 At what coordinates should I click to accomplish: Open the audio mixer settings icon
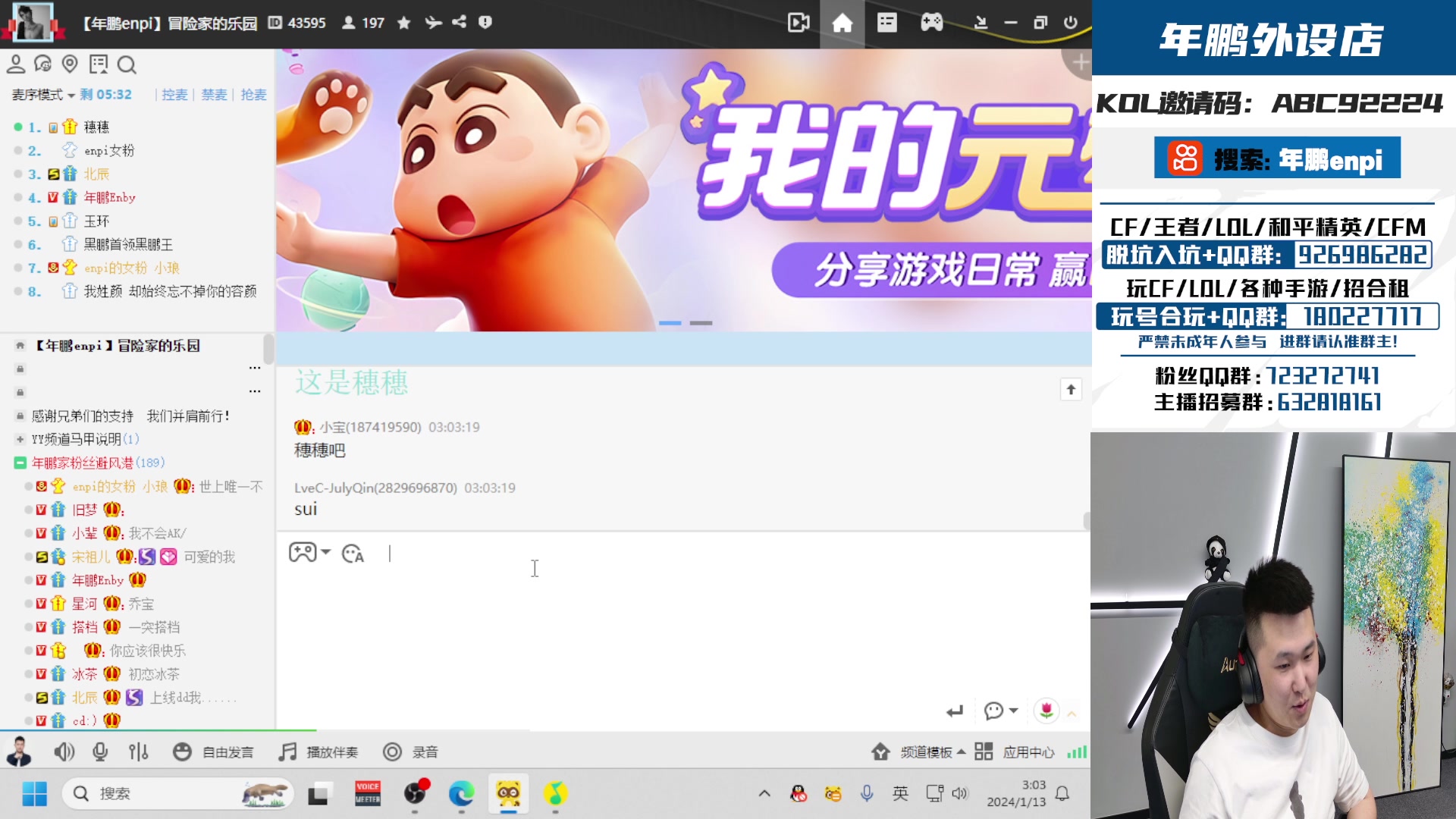[139, 752]
